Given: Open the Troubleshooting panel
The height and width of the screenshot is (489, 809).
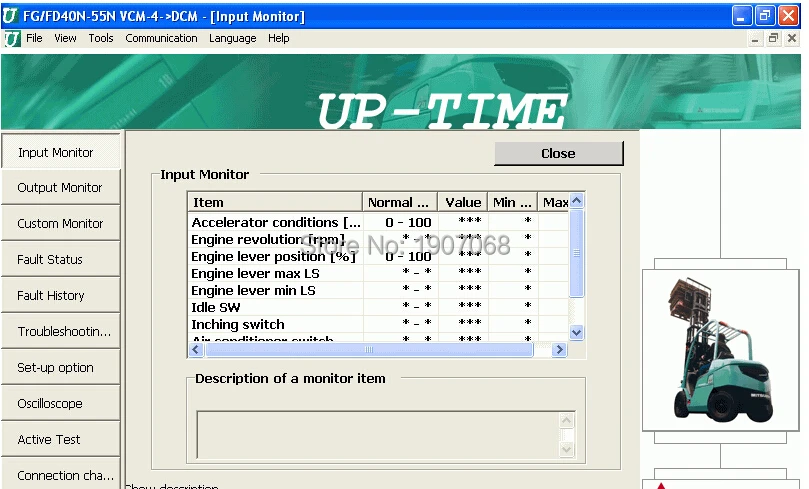Looking at the screenshot, I should pos(61,331).
